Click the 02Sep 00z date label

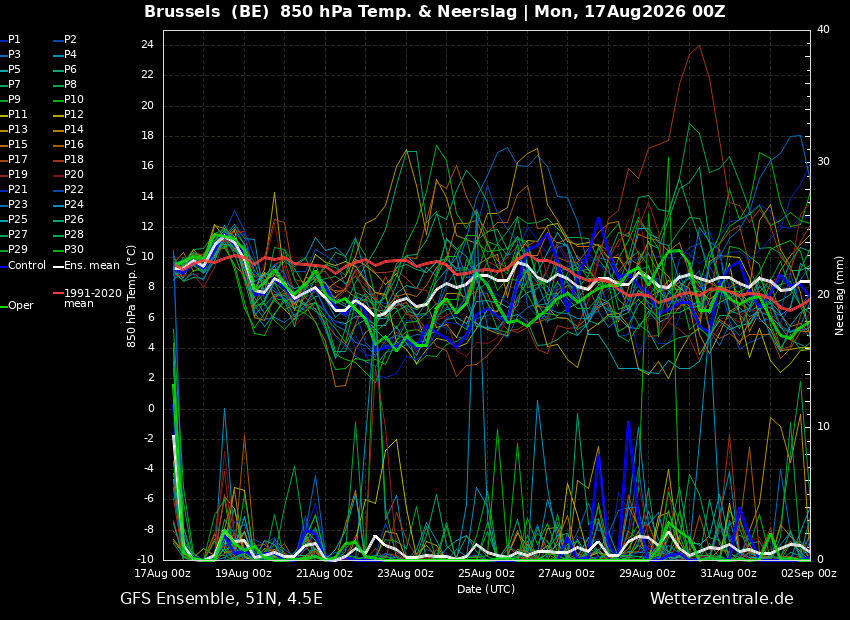pos(809,573)
